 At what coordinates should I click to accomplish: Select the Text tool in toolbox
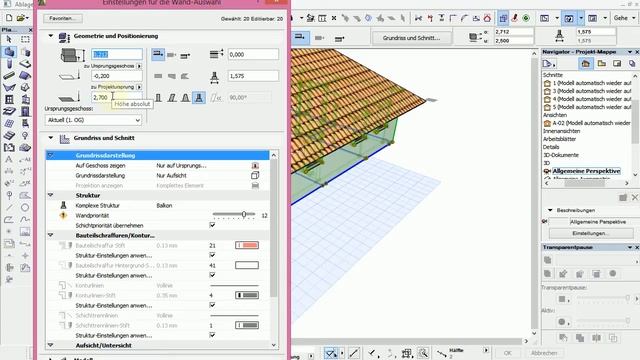tap(9, 159)
